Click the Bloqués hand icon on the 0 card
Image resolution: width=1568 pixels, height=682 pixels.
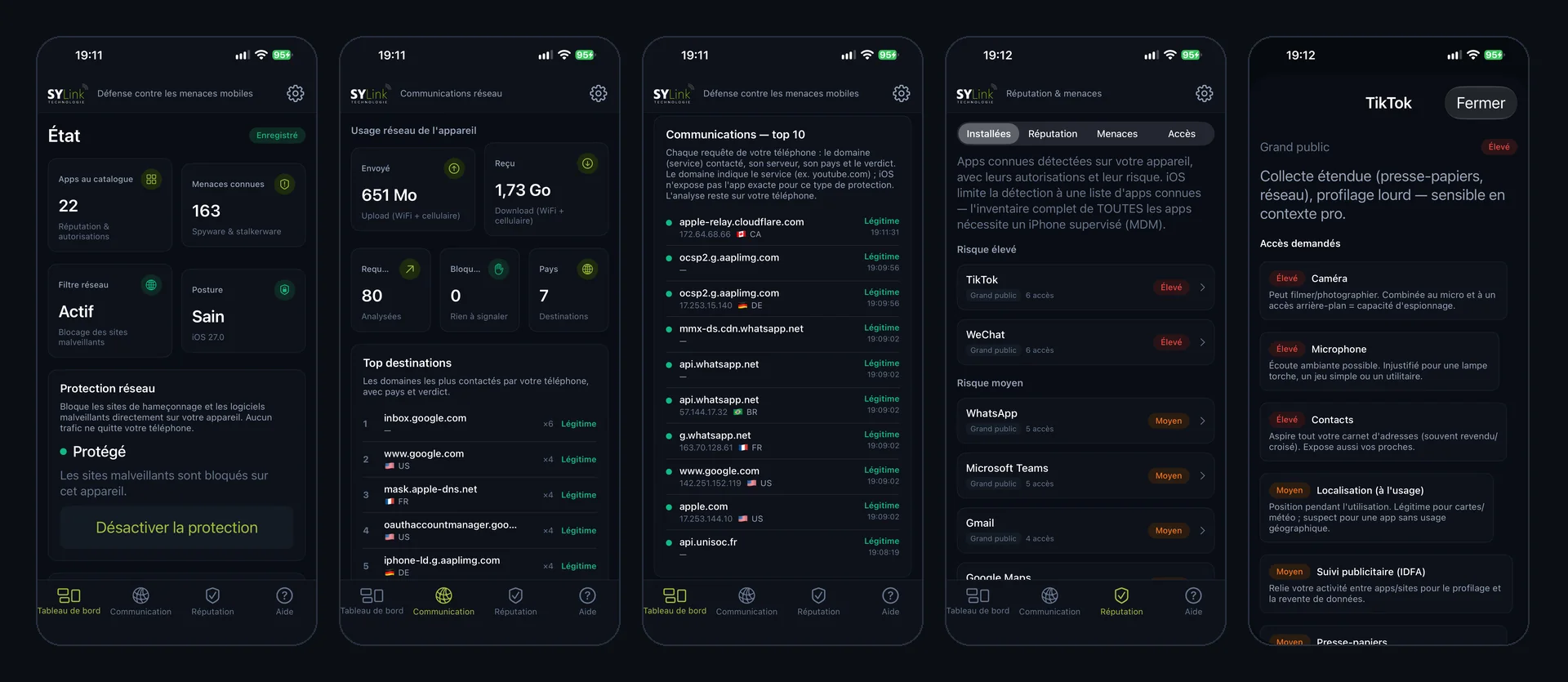[x=498, y=269]
